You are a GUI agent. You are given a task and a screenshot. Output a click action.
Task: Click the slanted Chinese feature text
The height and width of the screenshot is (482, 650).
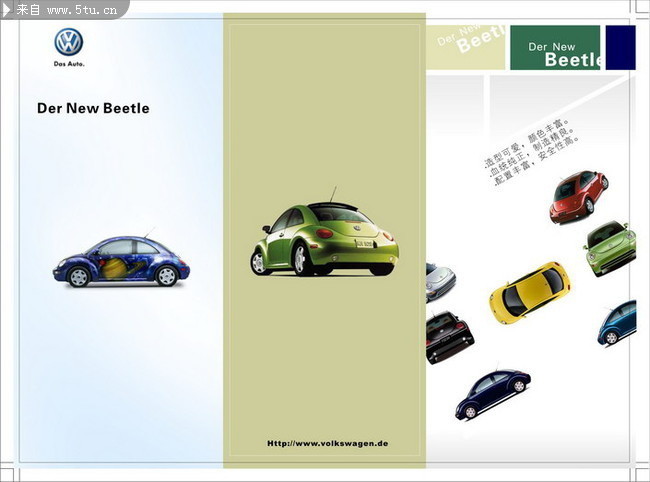pos(531,152)
